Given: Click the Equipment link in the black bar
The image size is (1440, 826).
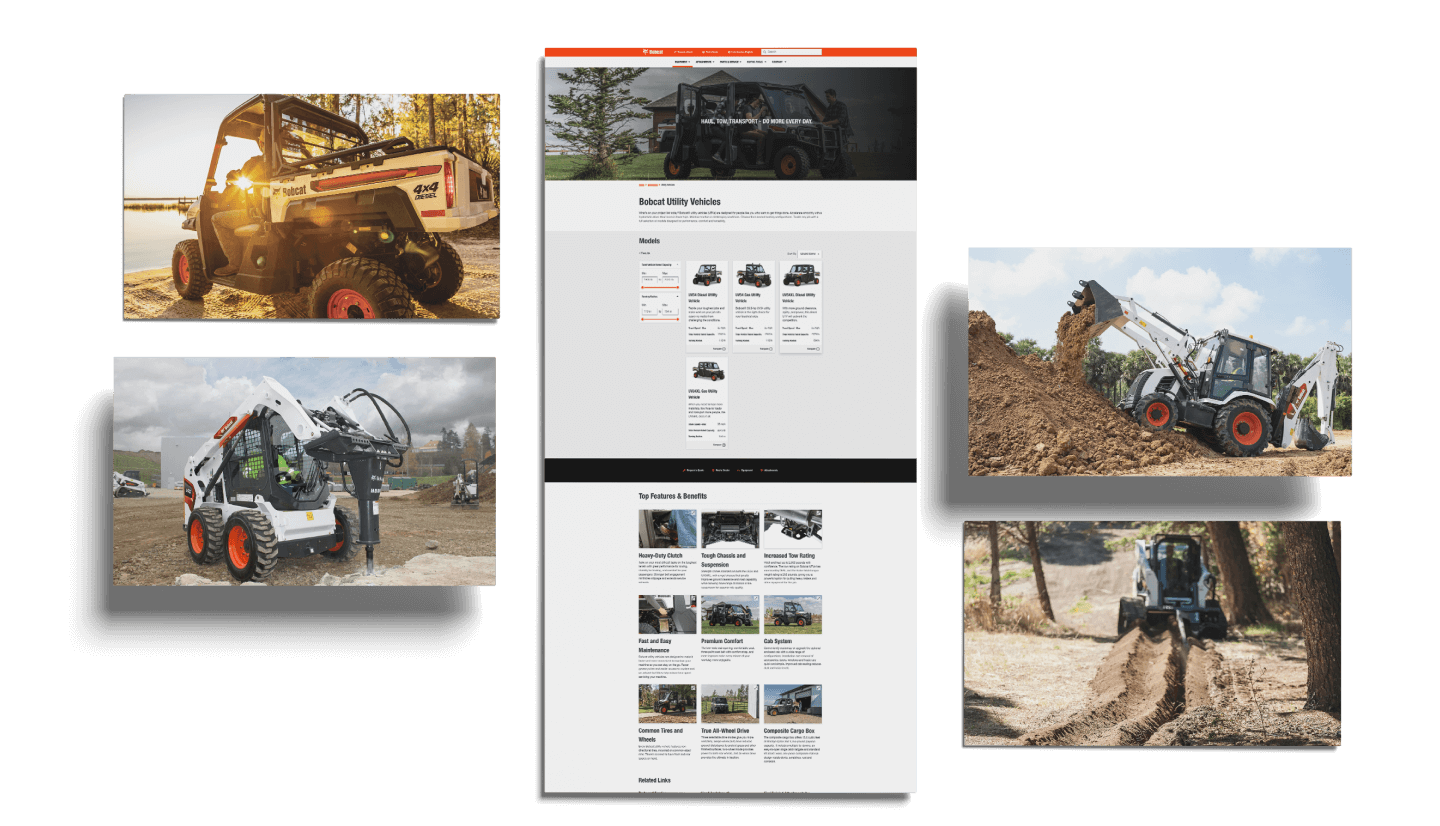Looking at the screenshot, I should [746, 469].
